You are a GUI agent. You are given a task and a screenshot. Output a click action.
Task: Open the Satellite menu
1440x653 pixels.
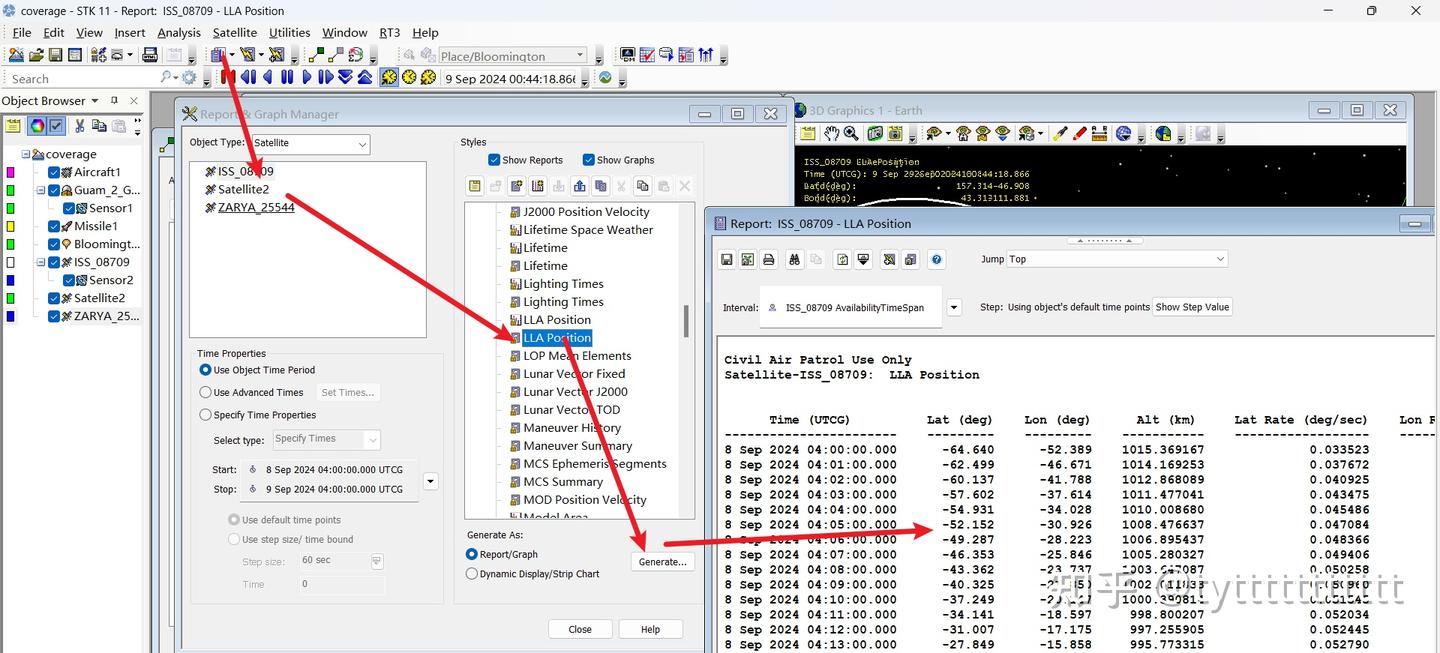coord(234,32)
